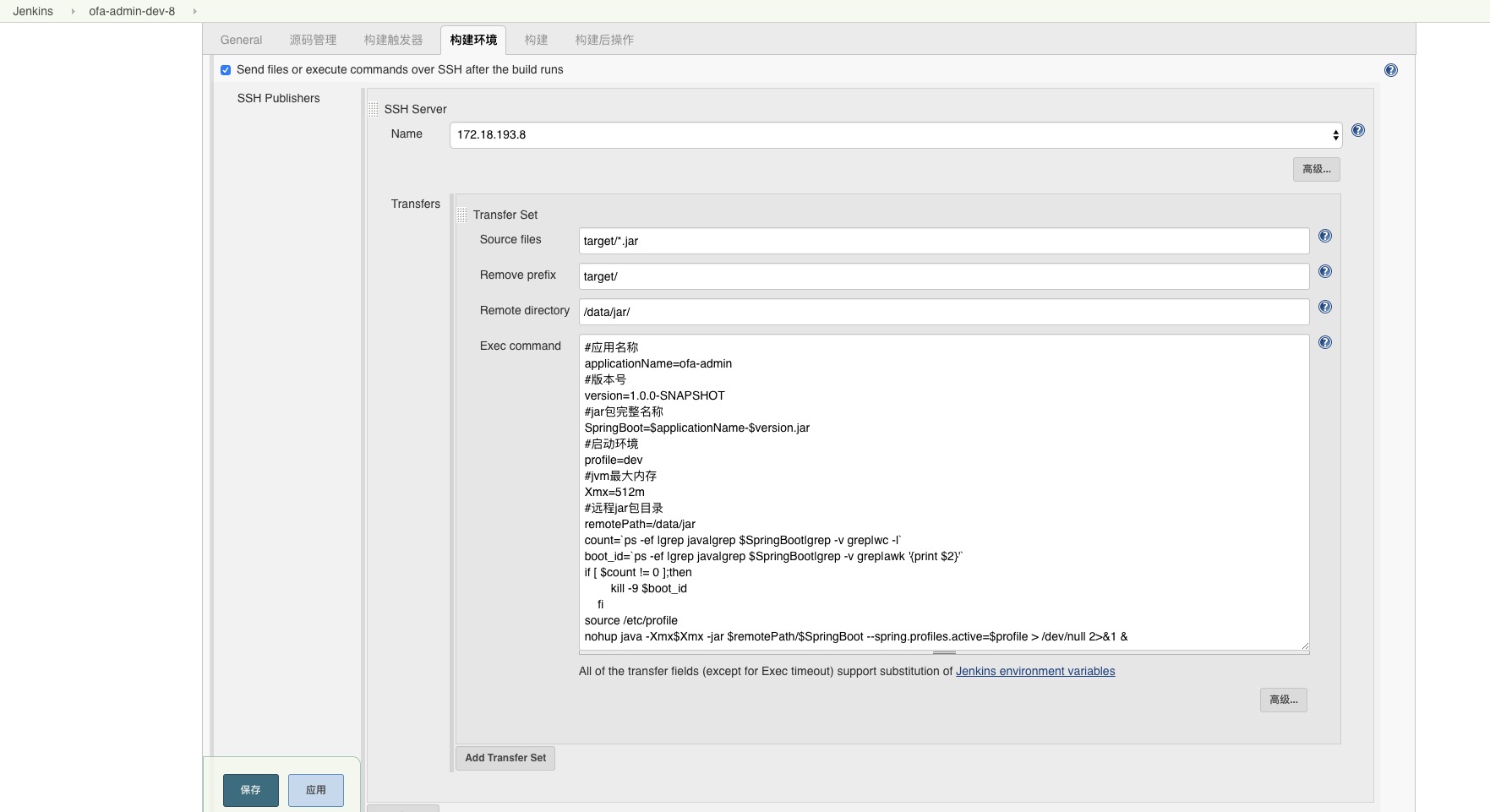Image resolution: width=1490 pixels, height=812 pixels.
Task: Click into Exec command text area
Action: [x=944, y=493]
